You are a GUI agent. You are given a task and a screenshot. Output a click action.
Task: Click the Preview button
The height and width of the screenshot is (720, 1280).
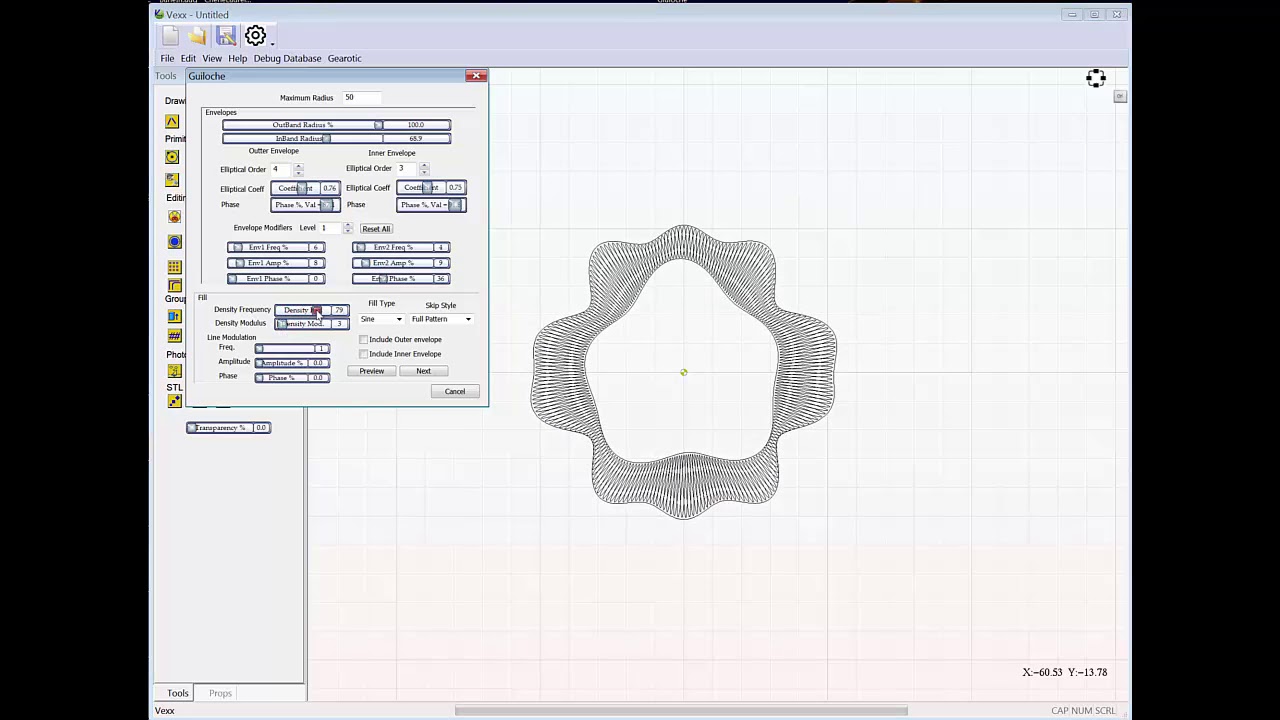coord(372,371)
